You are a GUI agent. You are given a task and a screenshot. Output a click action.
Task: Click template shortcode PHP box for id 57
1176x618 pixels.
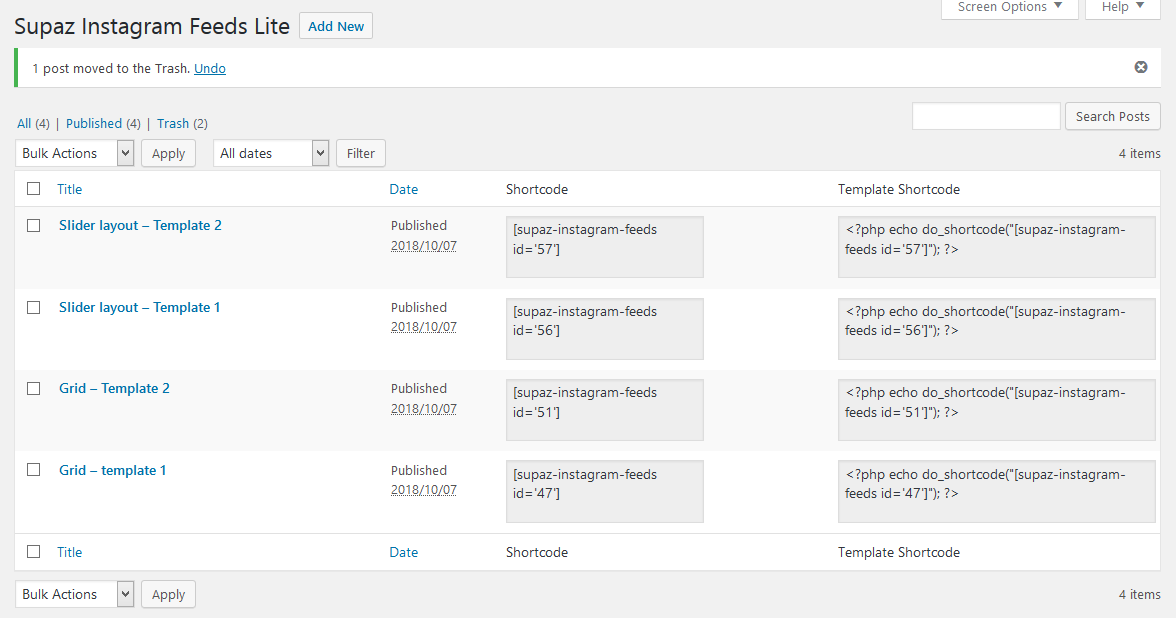click(x=997, y=247)
